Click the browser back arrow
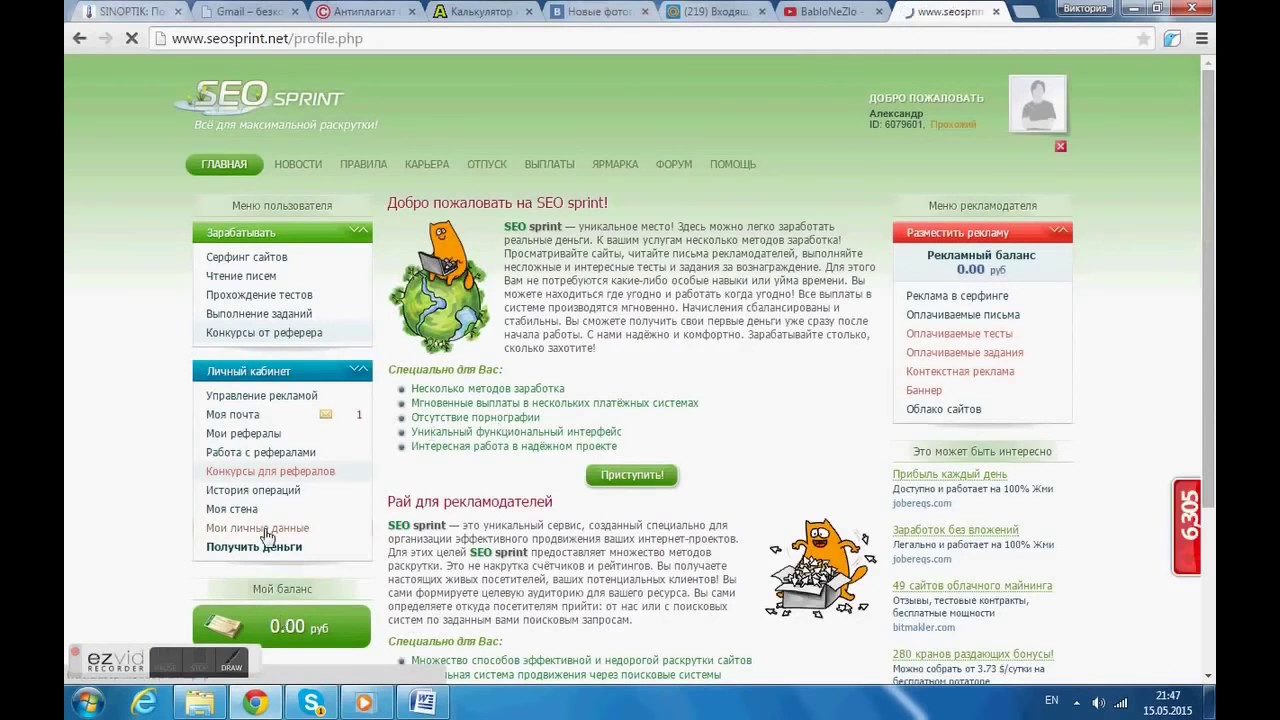Viewport: 1280px width, 720px height. tap(79, 38)
